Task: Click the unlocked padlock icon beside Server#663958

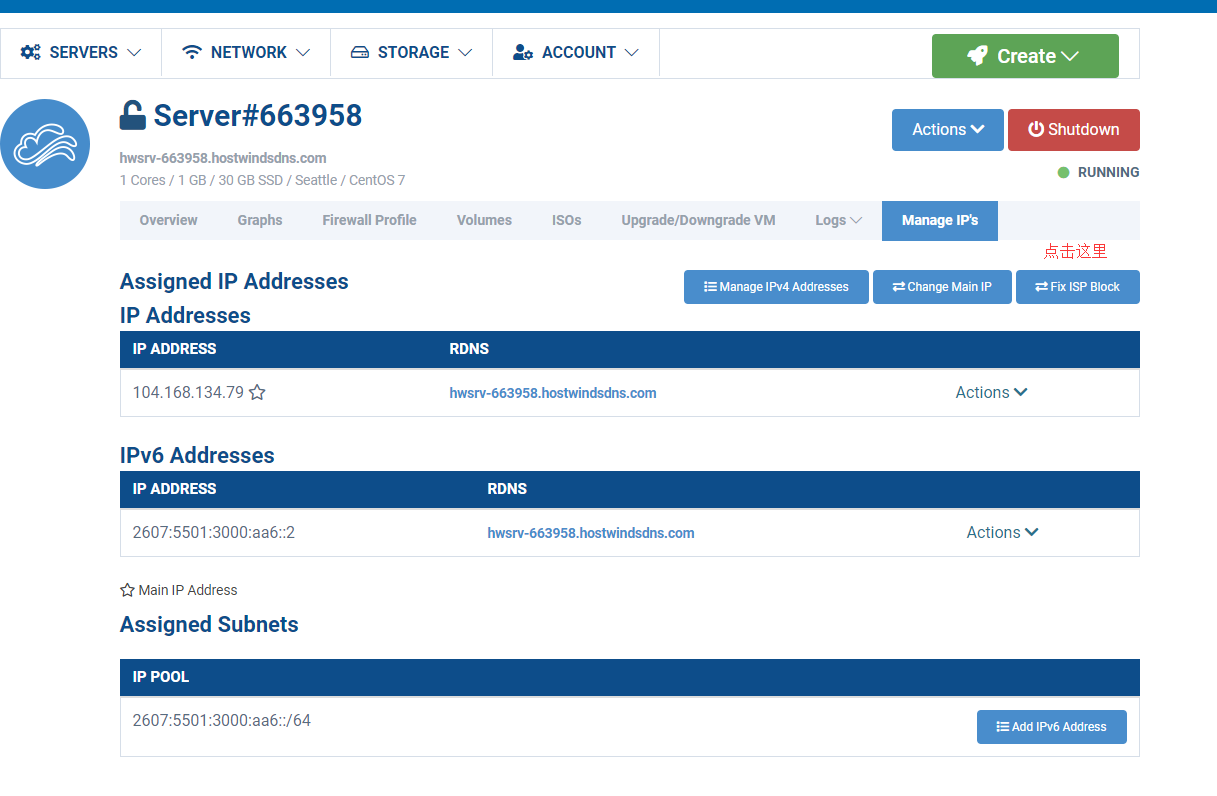Action: tap(132, 116)
